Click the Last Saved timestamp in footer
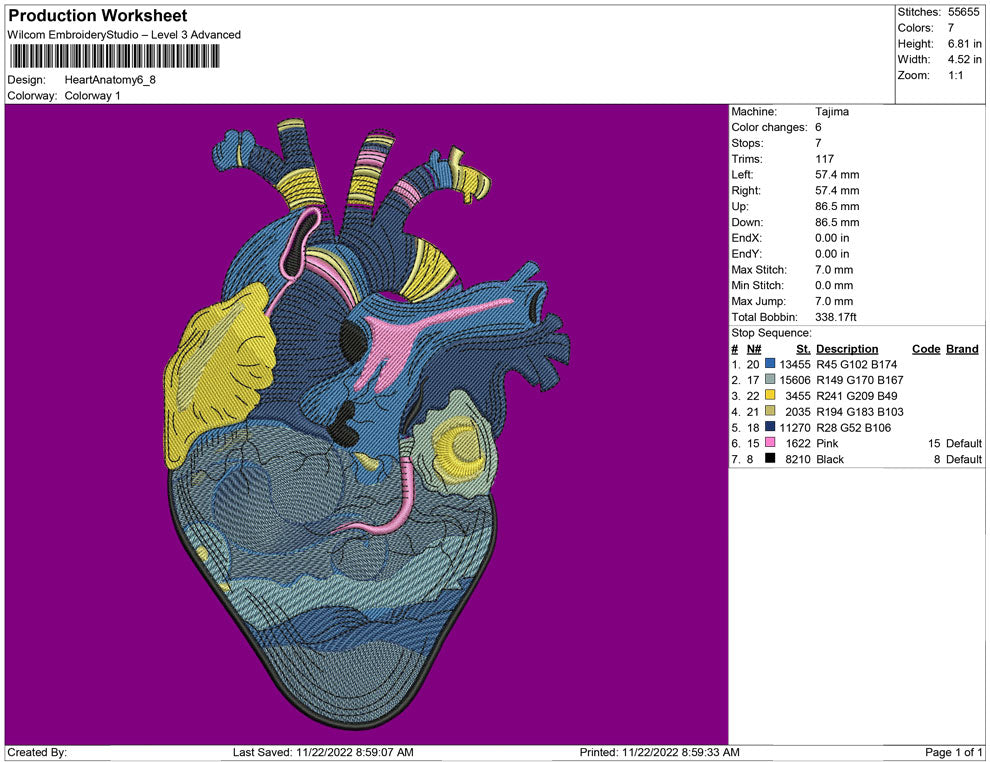 click(x=322, y=752)
